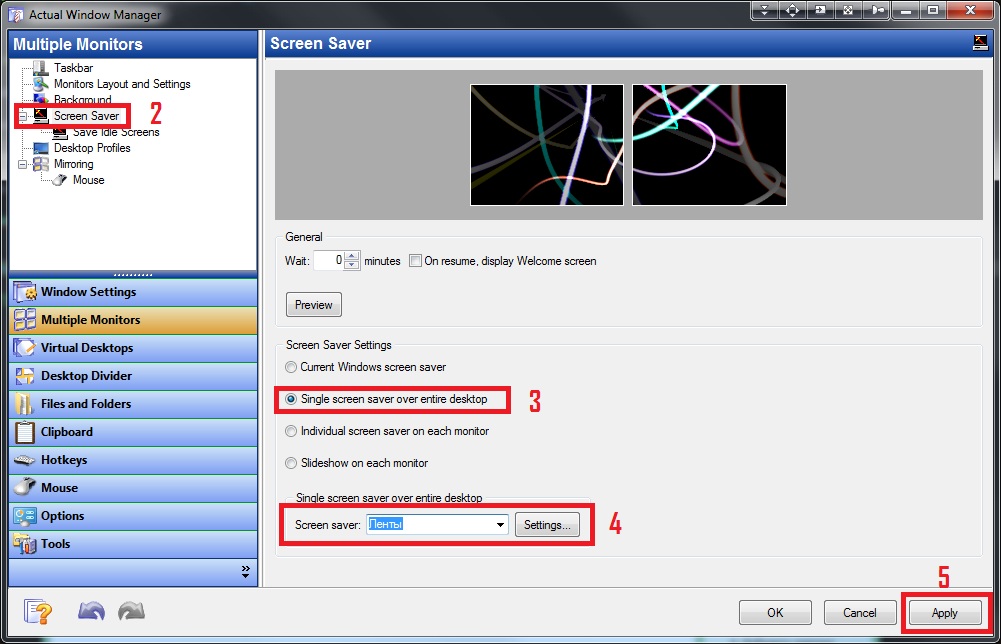
Task: Open the Options section
Action: [x=133, y=516]
